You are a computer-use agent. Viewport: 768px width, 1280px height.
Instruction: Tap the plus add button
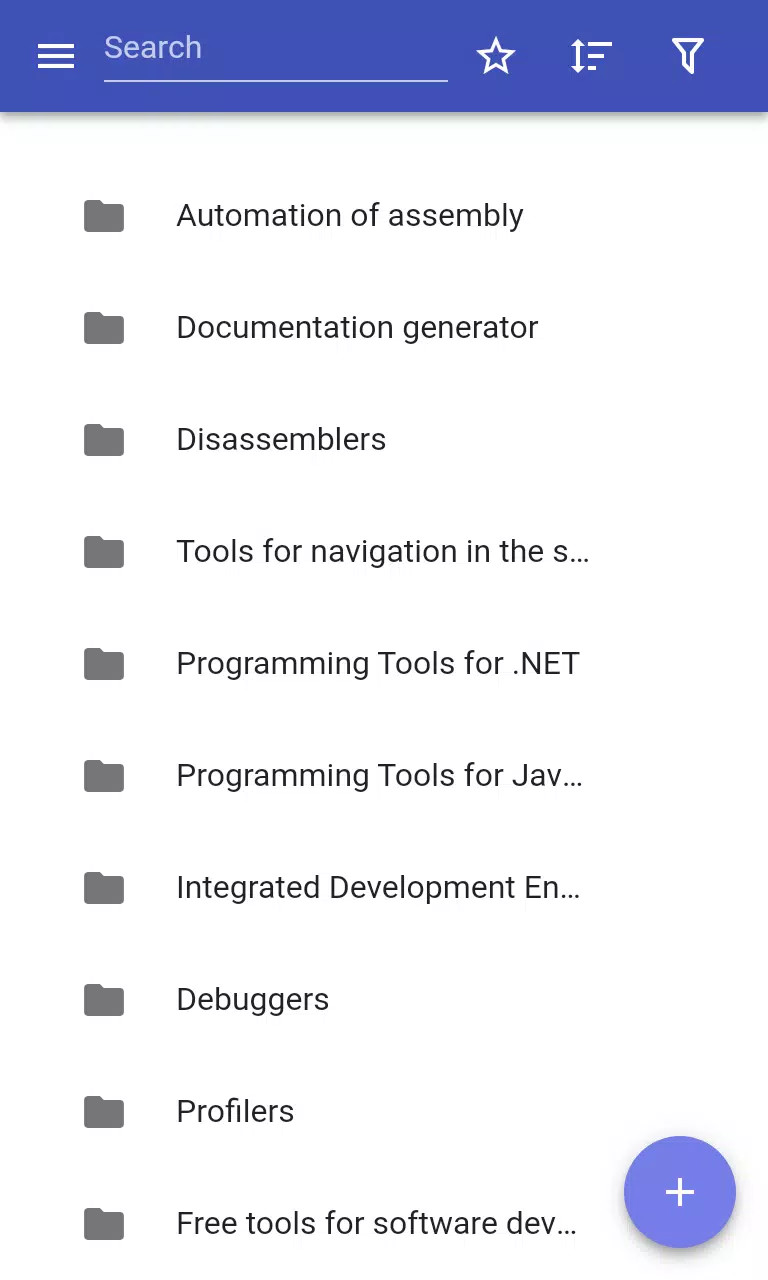tap(680, 1192)
